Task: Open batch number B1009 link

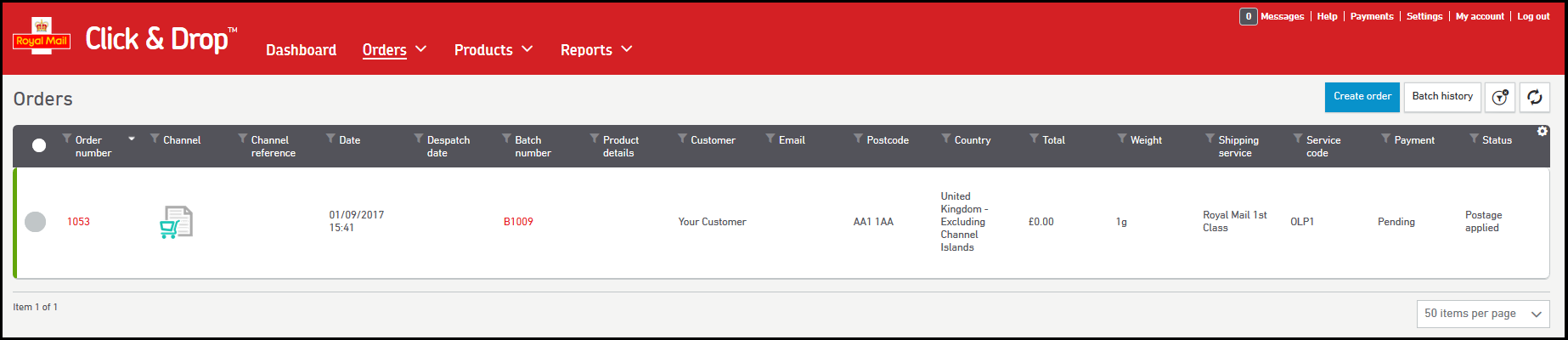Action: [x=518, y=222]
